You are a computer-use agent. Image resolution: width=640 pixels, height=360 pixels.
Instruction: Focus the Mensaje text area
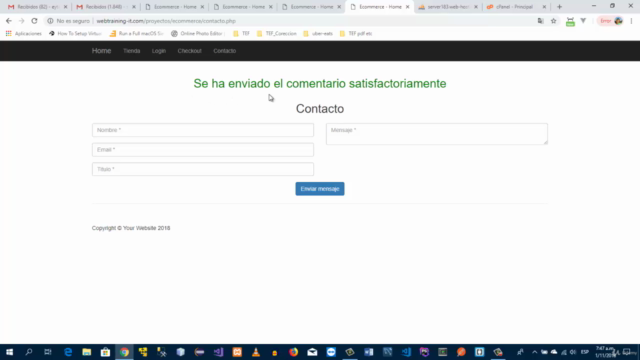point(437,134)
